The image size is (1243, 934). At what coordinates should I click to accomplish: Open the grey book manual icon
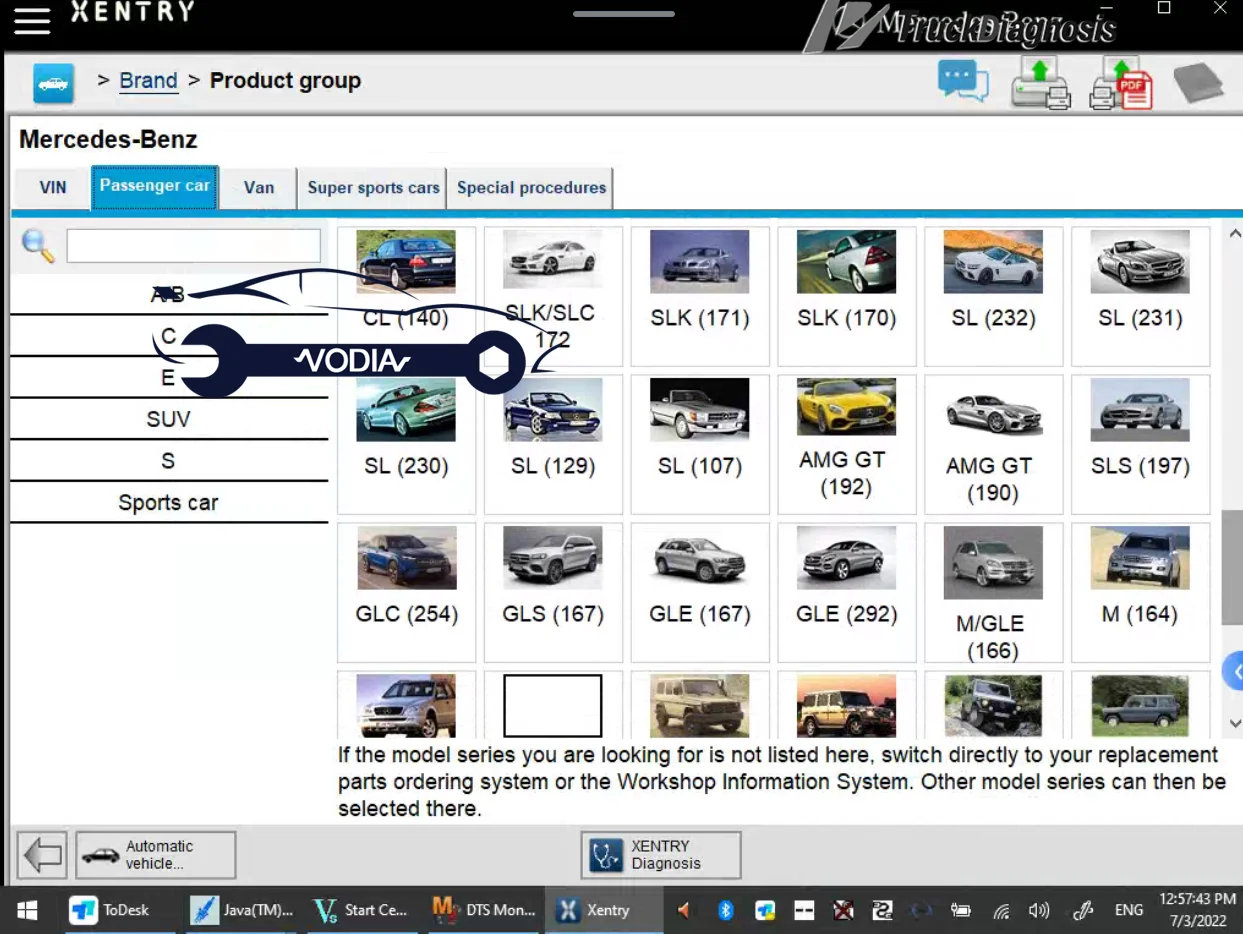(x=1198, y=83)
